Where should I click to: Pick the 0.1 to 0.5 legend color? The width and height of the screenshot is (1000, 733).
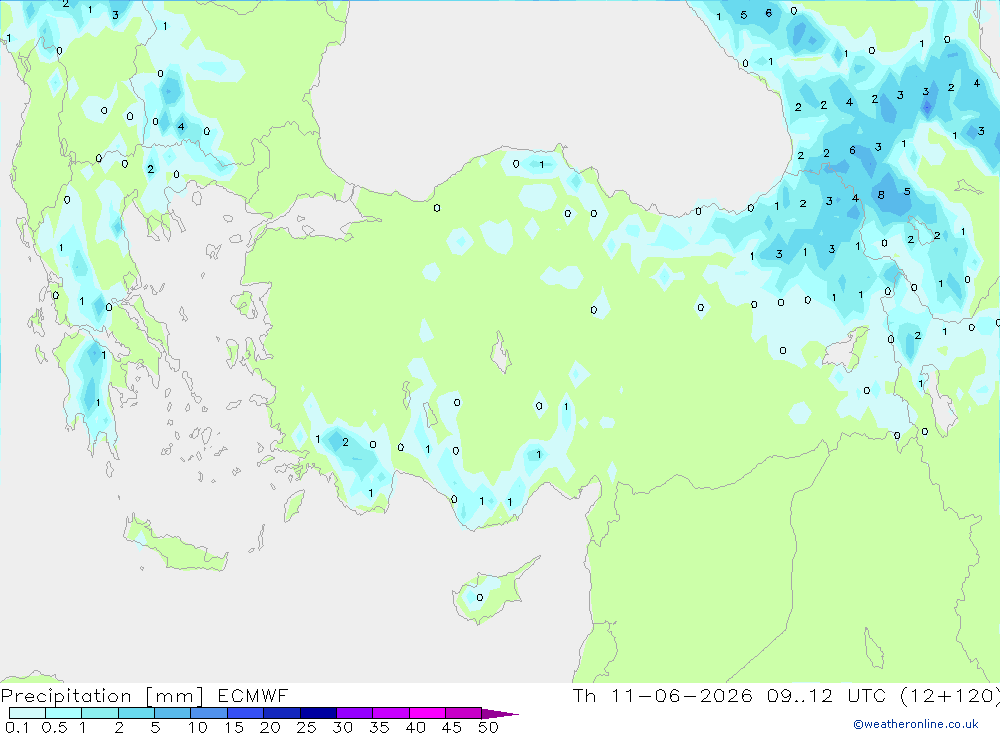(27, 713)
